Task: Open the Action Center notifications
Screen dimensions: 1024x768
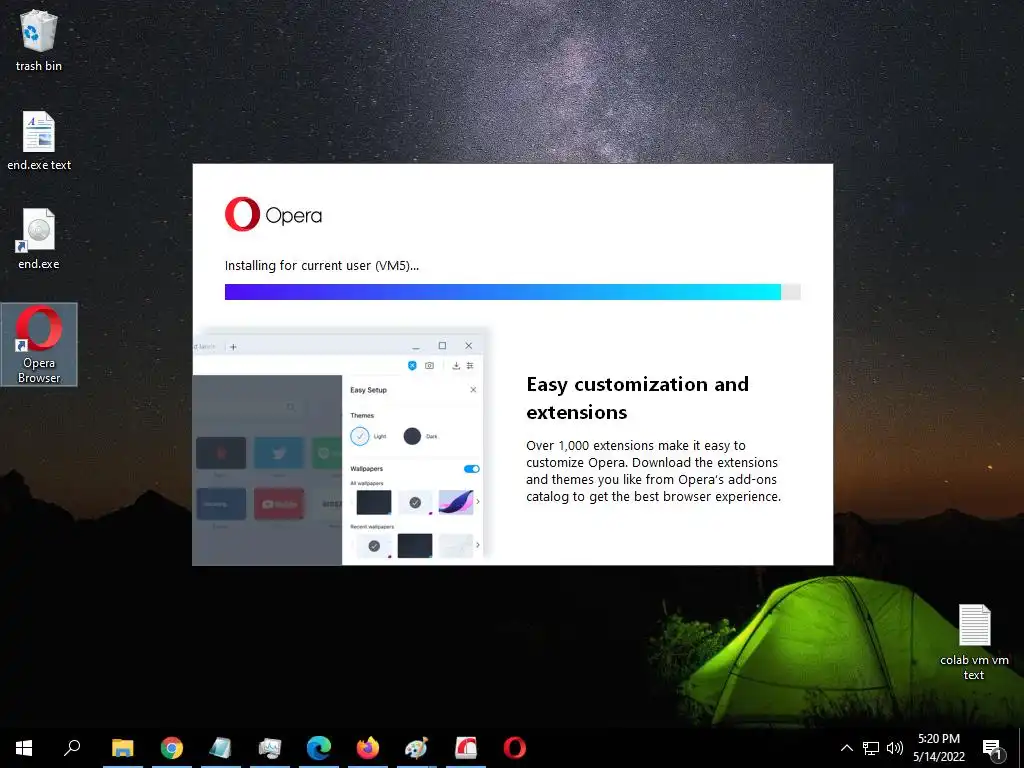Action: point(992,748)
